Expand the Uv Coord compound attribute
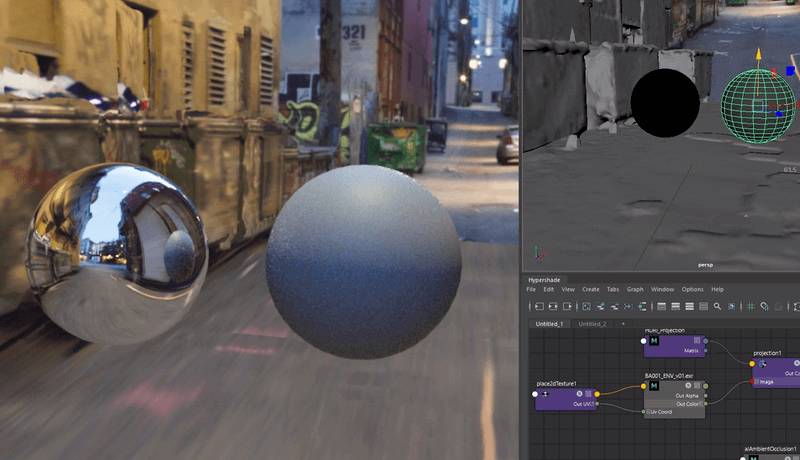 [648, 412]
